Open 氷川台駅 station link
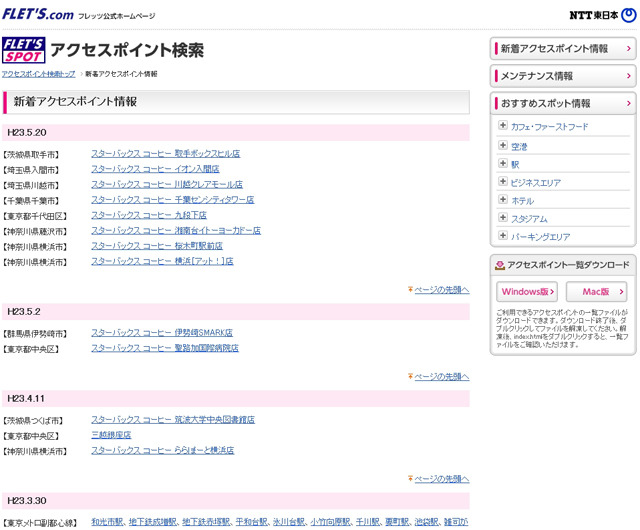The height and width of the screenshot is (530, 640). [289, 522]
